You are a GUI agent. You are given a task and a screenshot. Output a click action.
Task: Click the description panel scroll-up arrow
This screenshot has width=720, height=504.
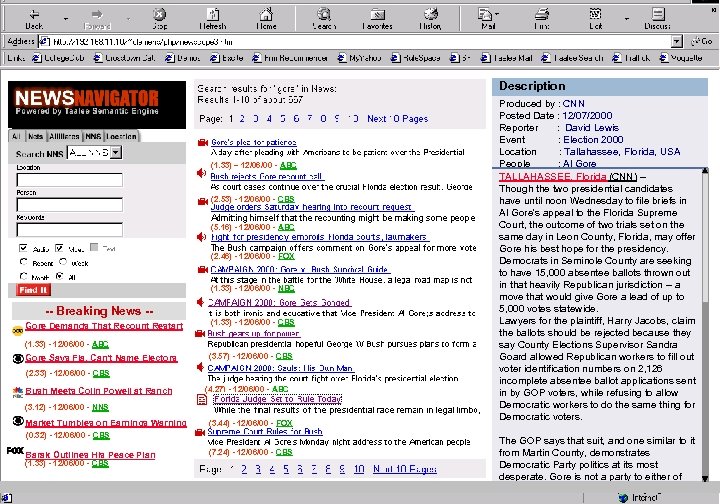coord(705,171)
